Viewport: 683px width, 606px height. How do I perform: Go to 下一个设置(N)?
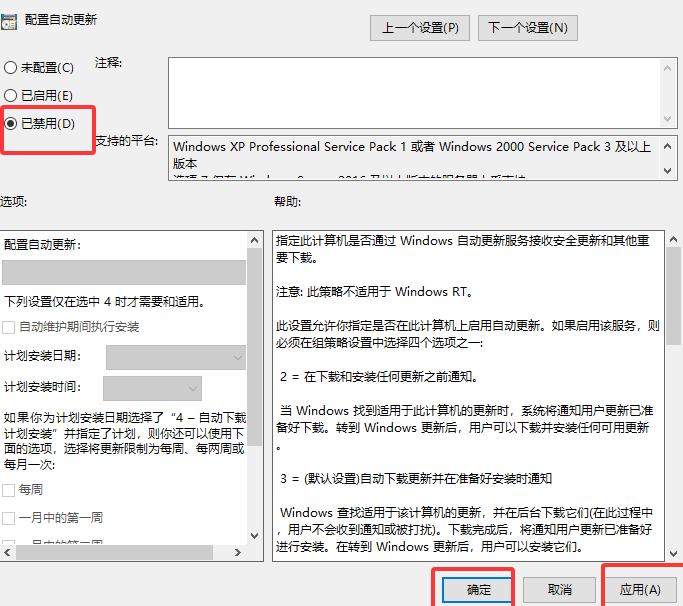(x=528, y=28)
